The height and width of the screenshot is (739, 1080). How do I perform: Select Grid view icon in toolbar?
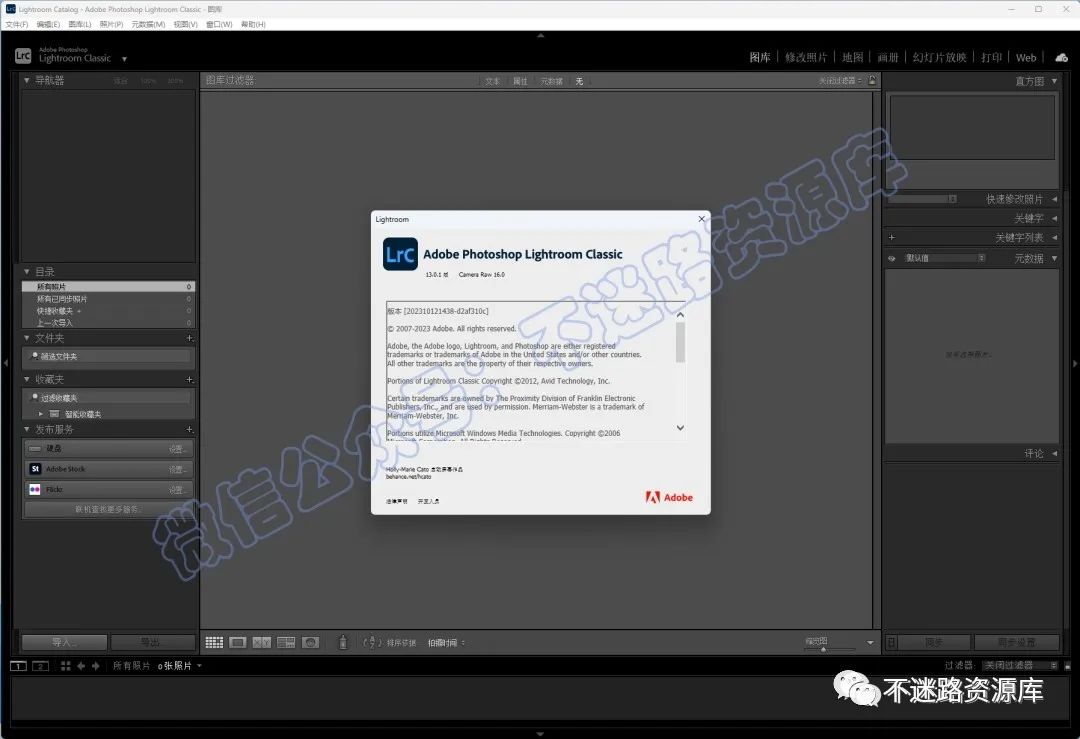tap(214, 643)
